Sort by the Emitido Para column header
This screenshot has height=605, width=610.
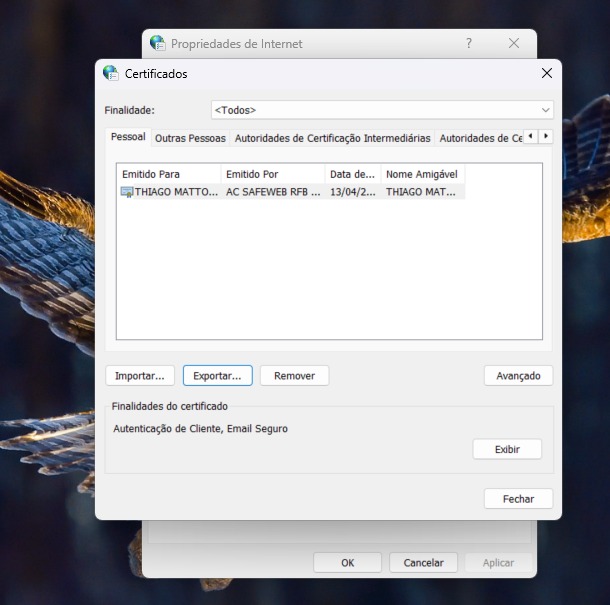167,174
